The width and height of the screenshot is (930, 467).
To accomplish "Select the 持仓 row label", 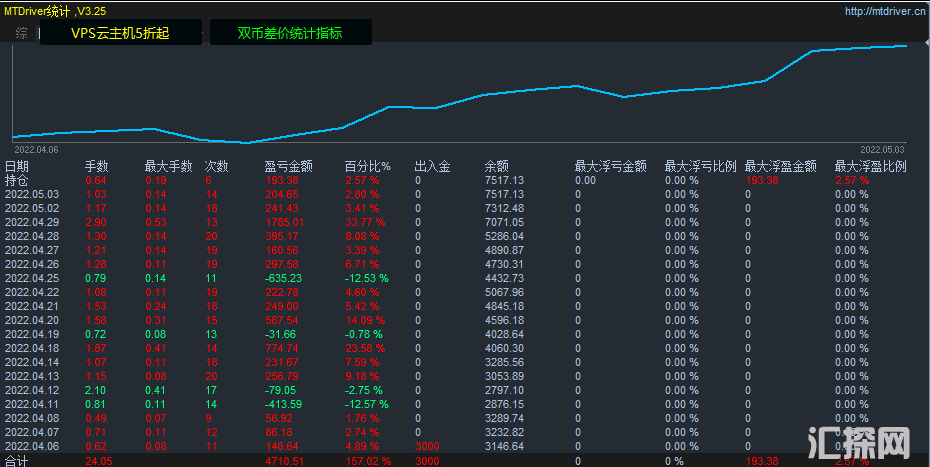I will click(x=17, y=180).
